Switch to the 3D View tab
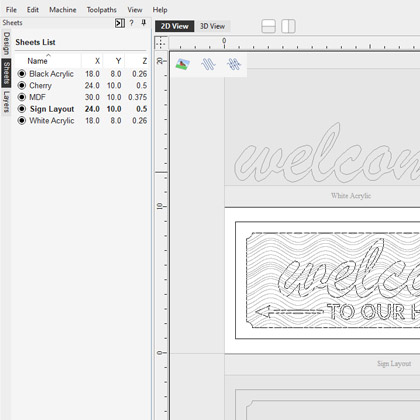The height and width of the screenshot is (420, 420). 212,26
